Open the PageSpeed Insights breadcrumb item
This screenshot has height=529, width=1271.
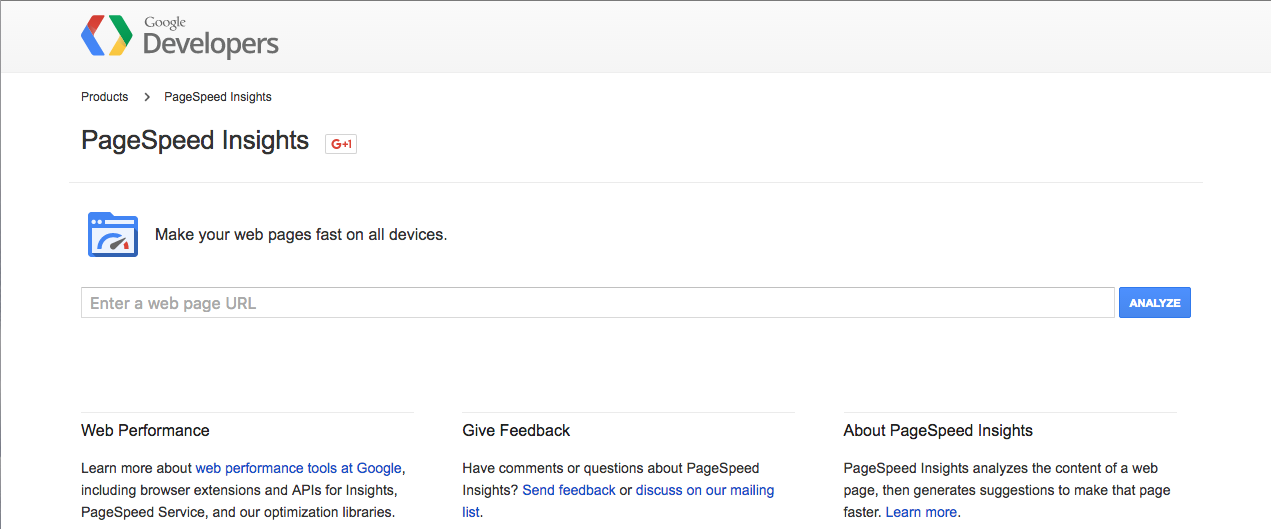[x=218, y=97]
